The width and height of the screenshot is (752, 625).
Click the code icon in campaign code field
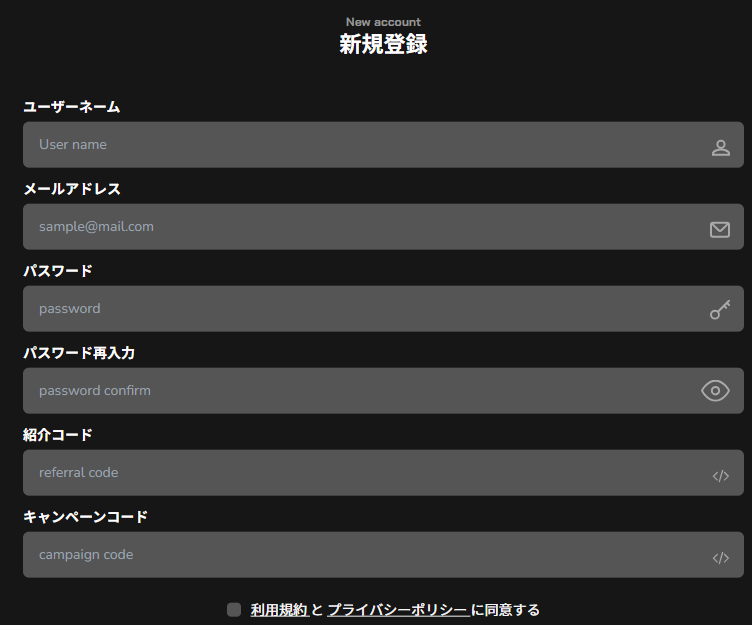pos(720,558)
